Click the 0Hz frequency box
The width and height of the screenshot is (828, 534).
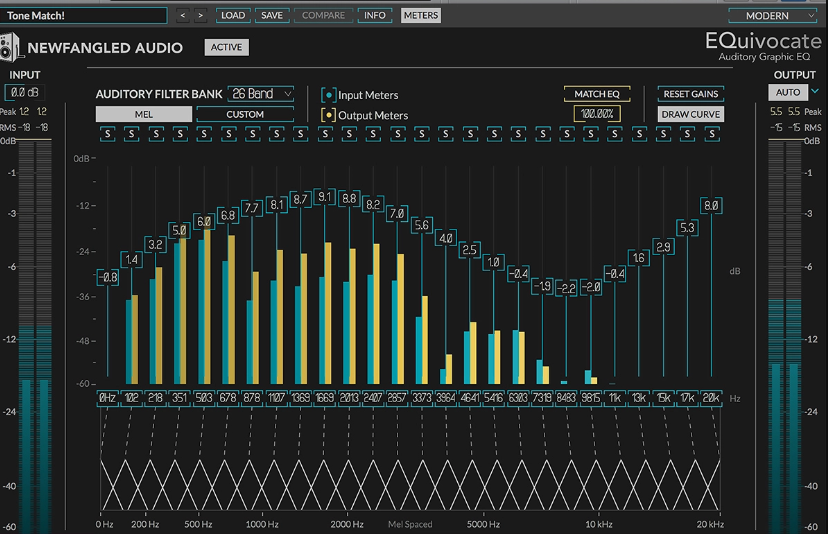[x=108, y=398]
